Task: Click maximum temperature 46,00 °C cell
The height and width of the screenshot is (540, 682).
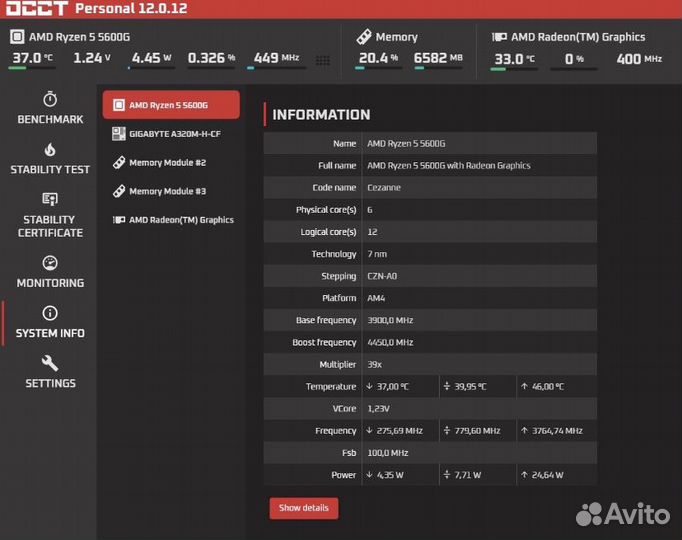Action: tap(557, 387)
